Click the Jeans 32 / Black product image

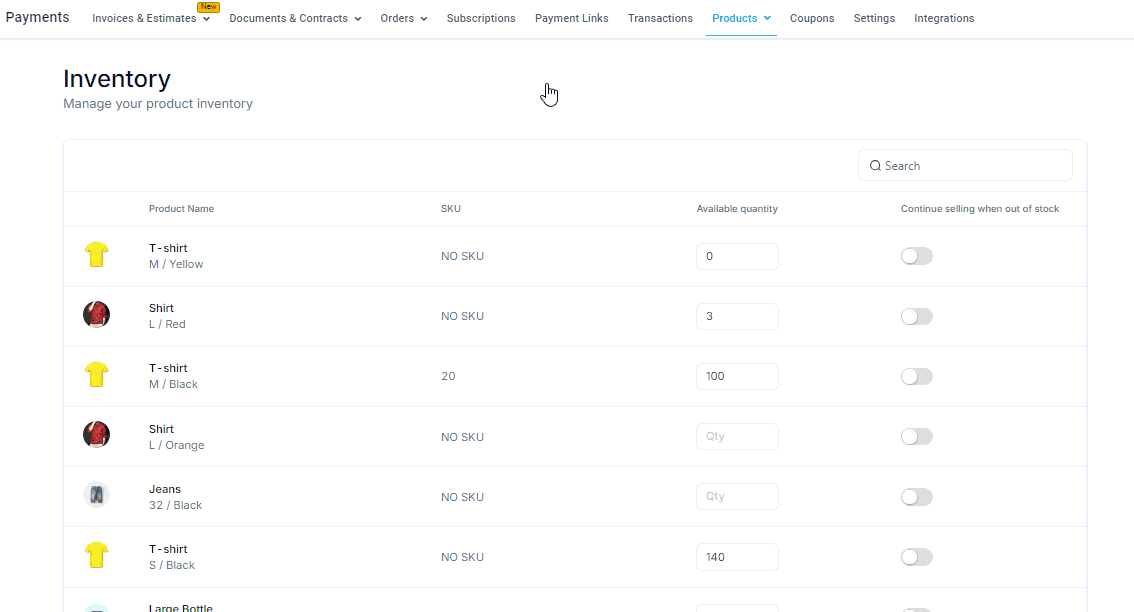tap(96, 496)
